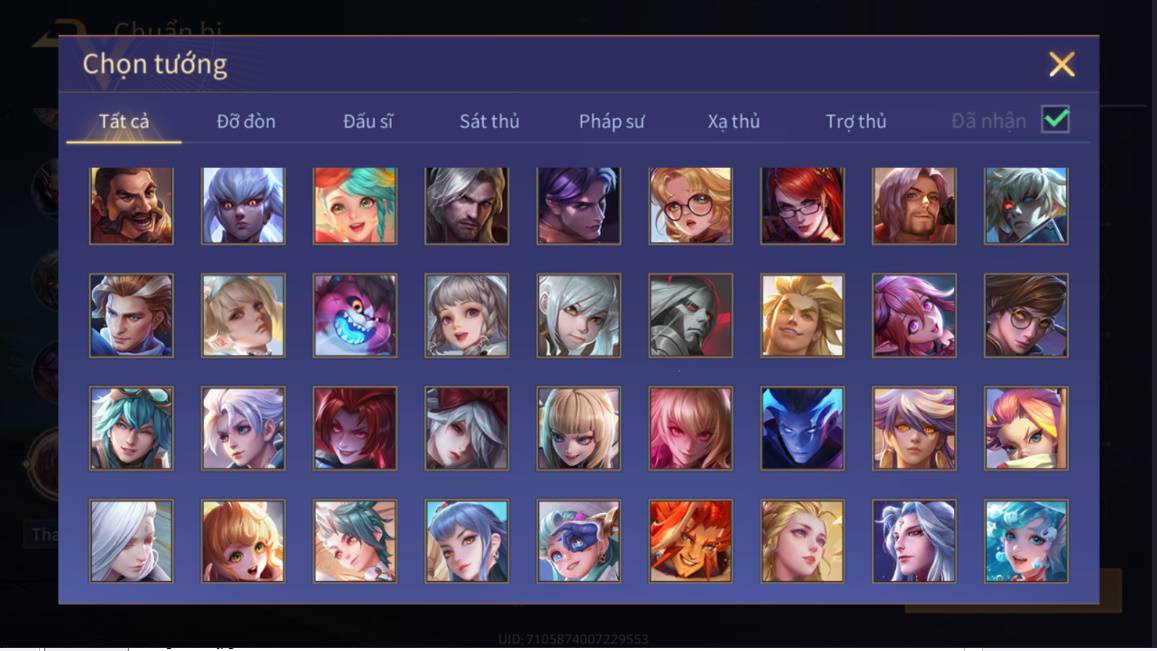The width and height of the screenshot is (1157, 651).
Task: Pick the blonde hero wearing round glasses
Action: [691, 206]
